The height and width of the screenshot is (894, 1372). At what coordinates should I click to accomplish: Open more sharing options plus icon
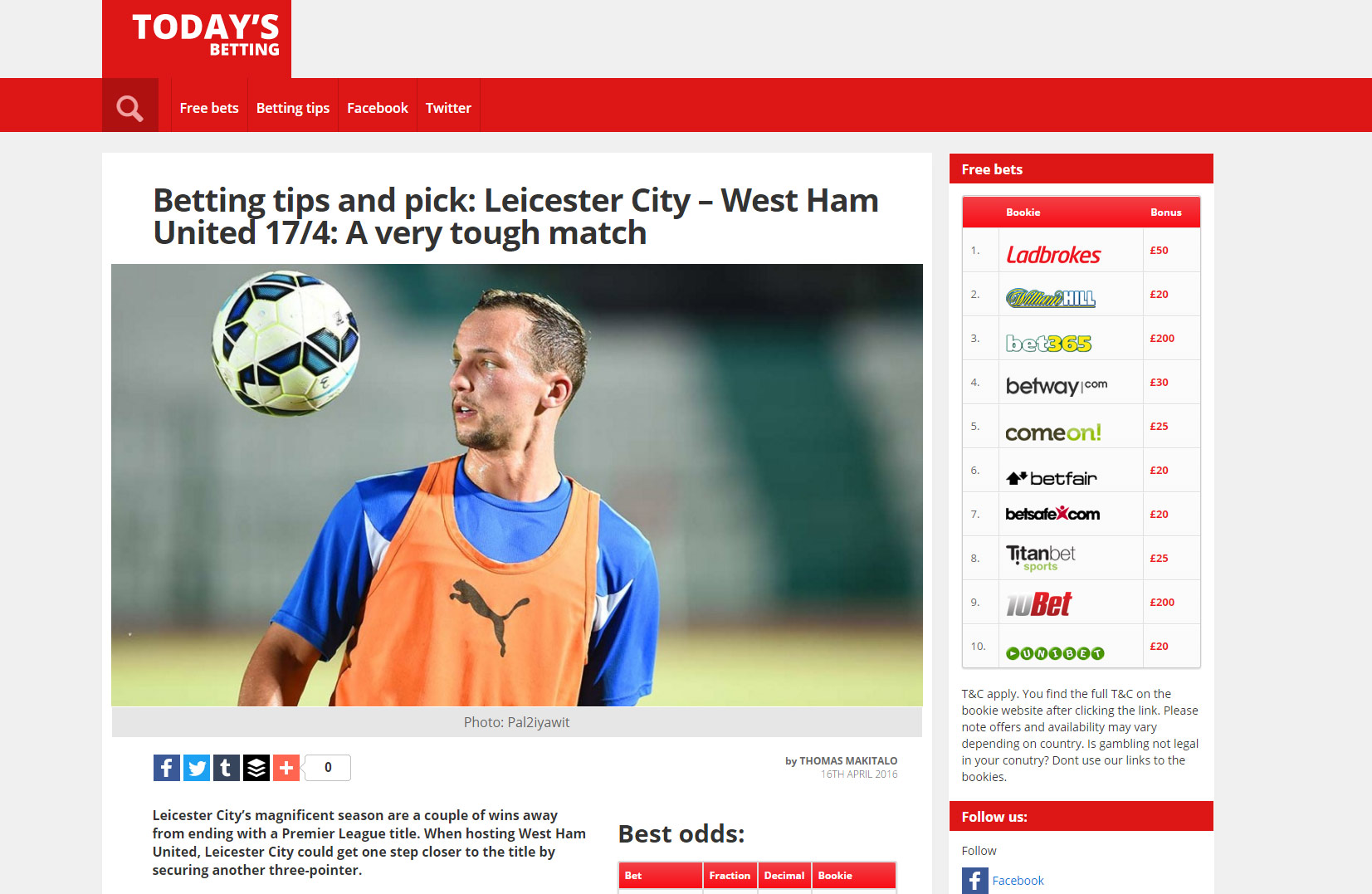pyautogui.click(x=286, y=768)
